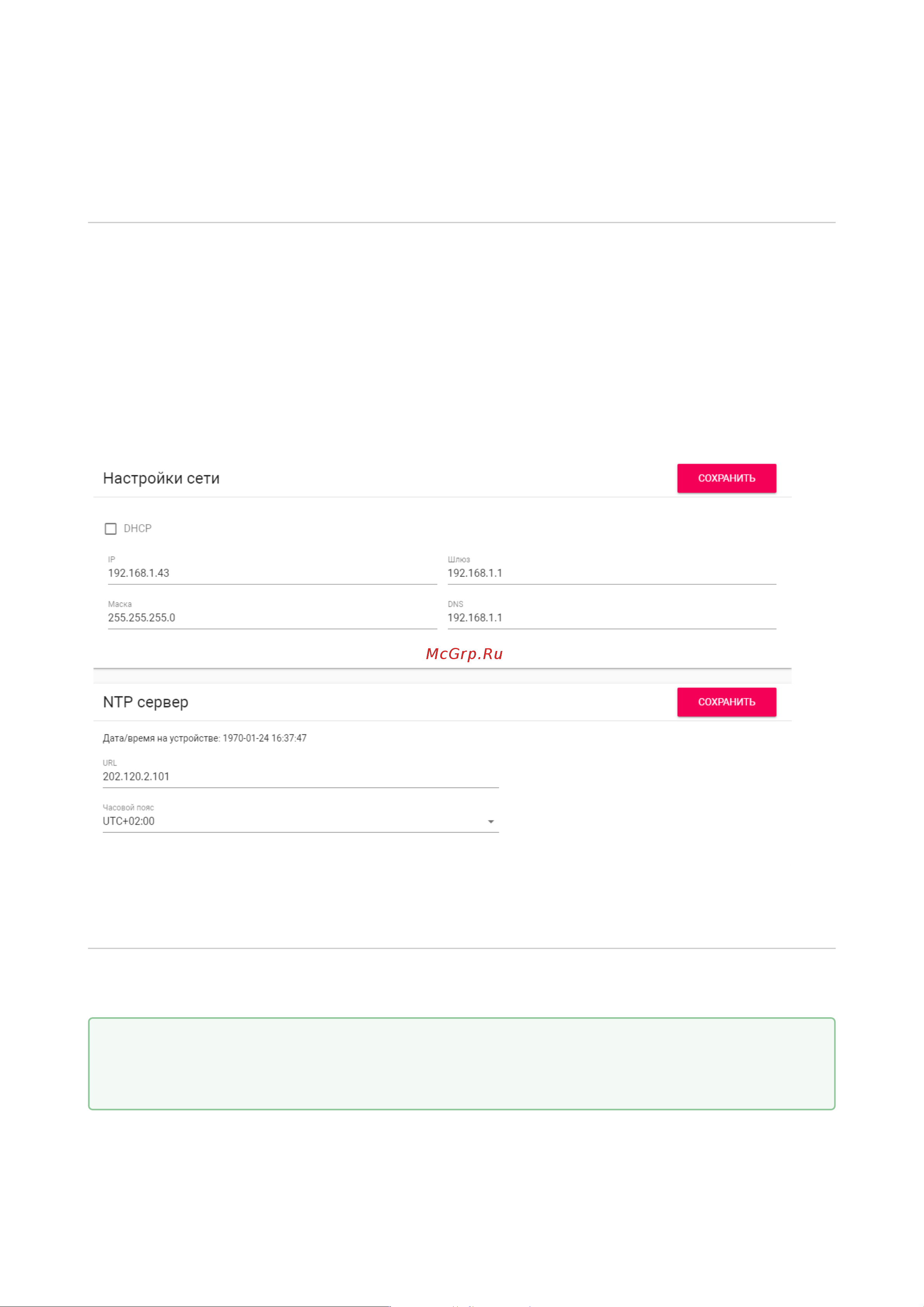Focus the NTP URL field 202.120.2.101
The height and width of the screenshot is (1307, 924).
pyautogui.click(x=301, y=776)
